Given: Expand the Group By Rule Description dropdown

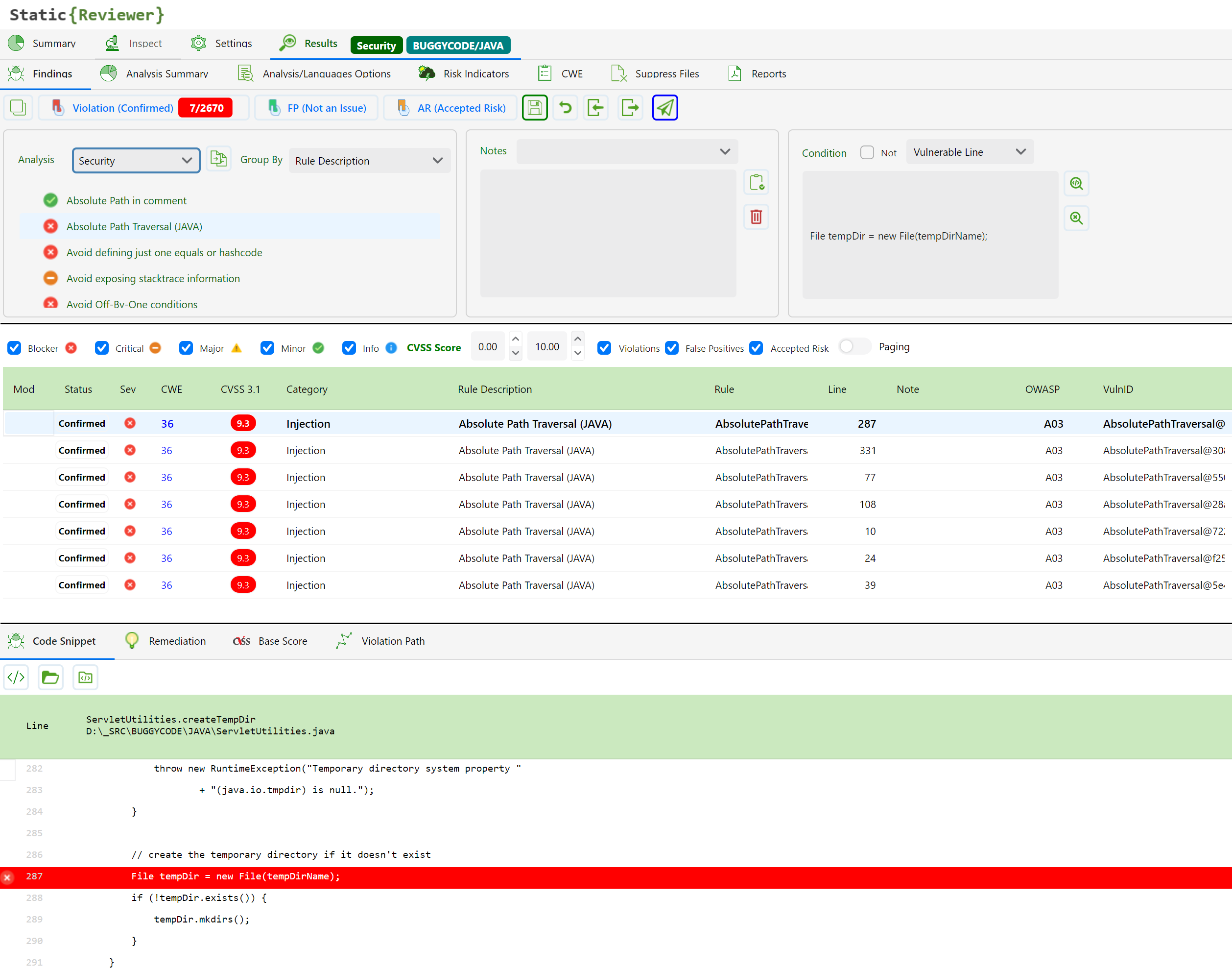Looking at the screenshot, I should point(369,161).
